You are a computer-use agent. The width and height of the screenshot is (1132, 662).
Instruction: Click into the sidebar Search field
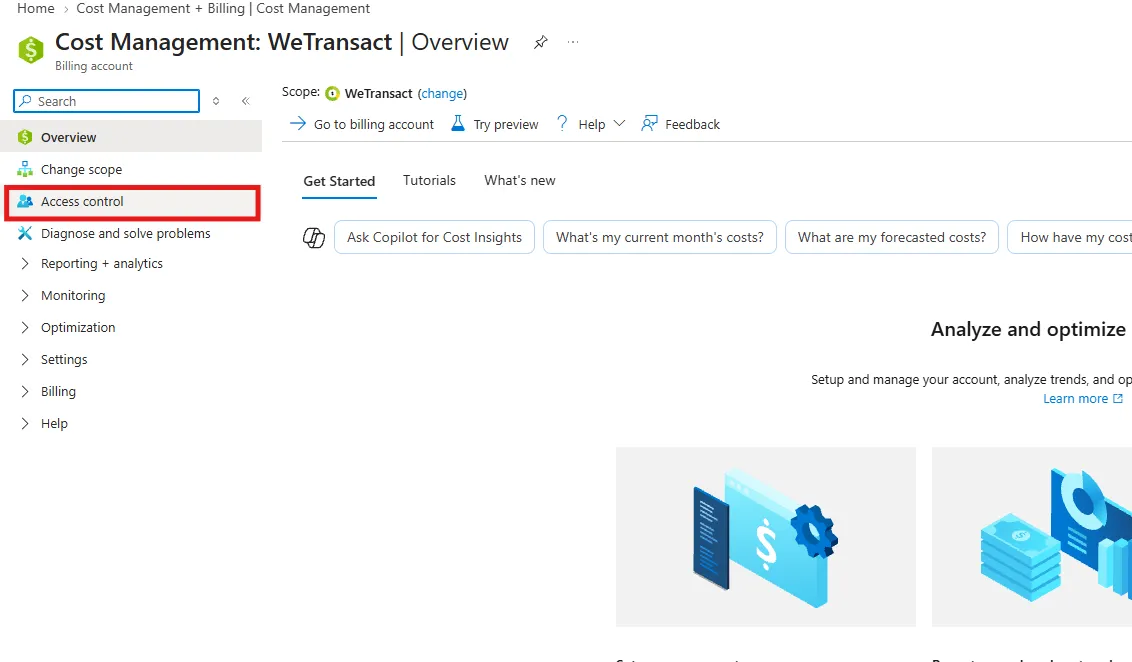(x=106, y=101)
